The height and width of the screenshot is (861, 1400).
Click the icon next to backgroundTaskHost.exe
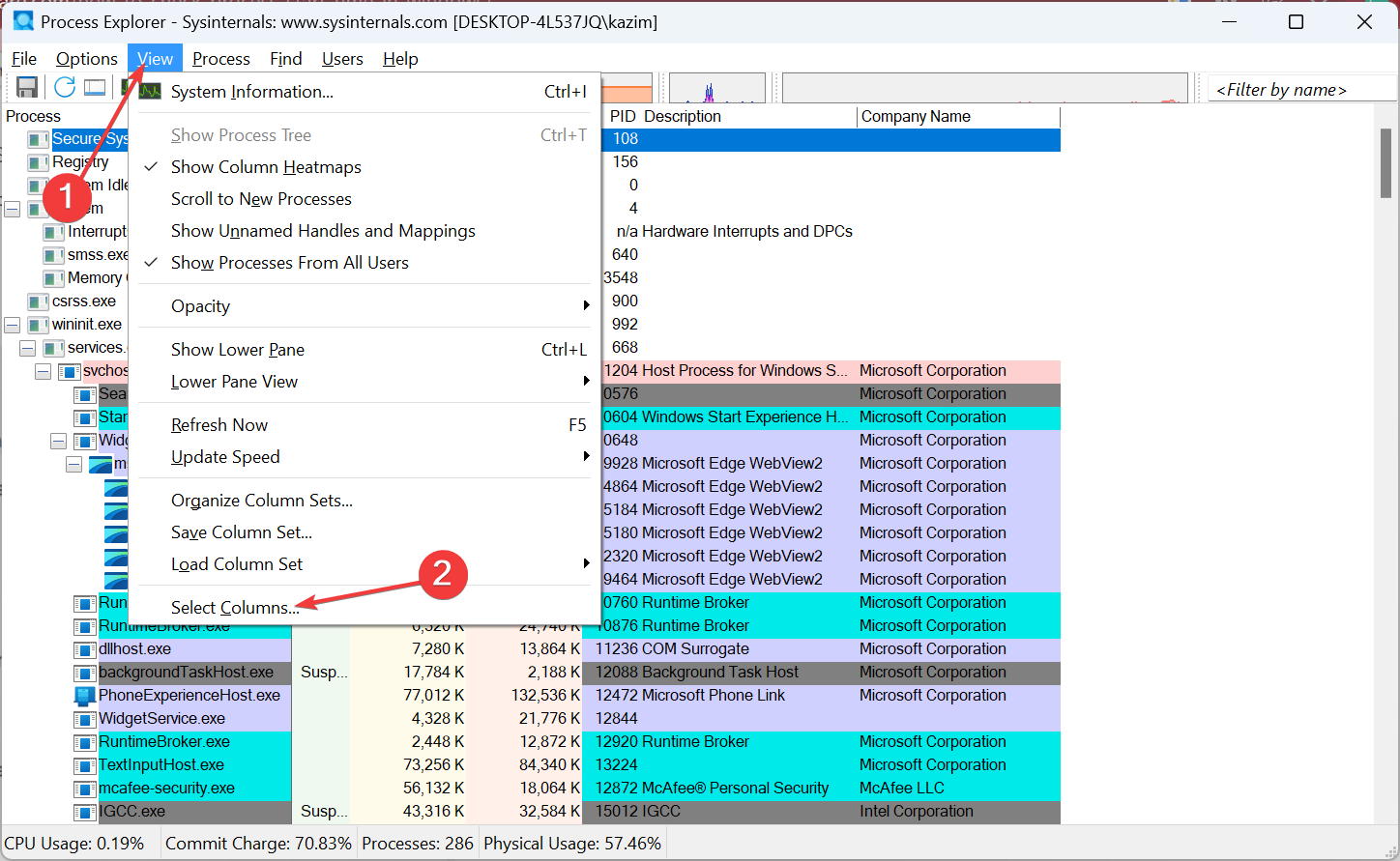[85, 673]
